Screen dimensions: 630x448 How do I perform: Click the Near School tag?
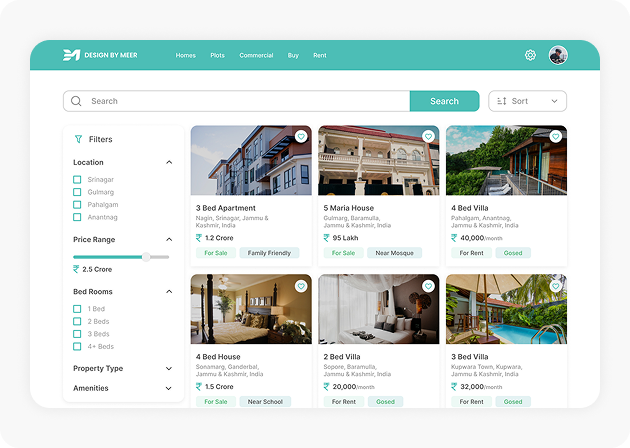(265, 401)
